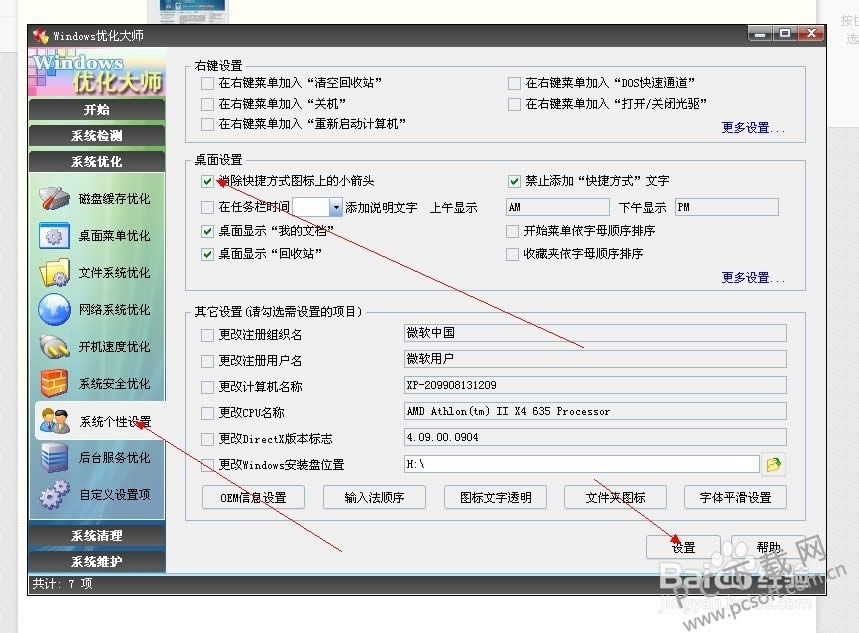Check 更改DirectX版本标志

[207, 439]
